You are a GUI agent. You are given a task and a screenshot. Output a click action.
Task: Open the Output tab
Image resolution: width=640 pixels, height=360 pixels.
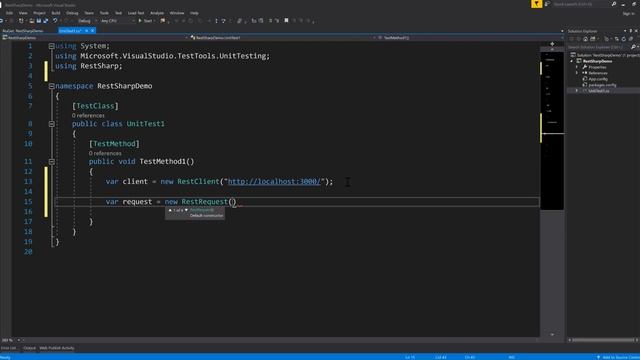(29, 348)
